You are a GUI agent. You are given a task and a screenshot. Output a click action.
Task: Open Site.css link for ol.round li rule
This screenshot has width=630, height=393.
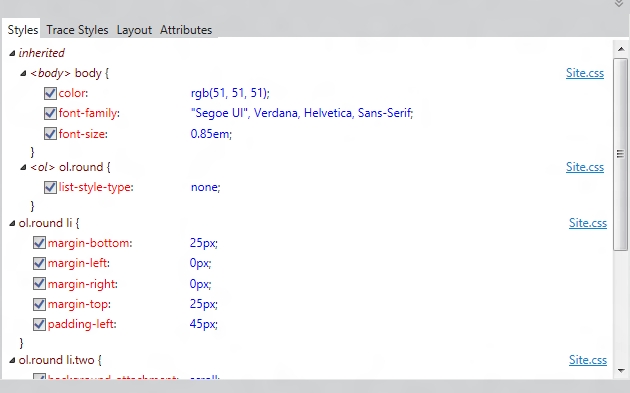pos(588,223)
